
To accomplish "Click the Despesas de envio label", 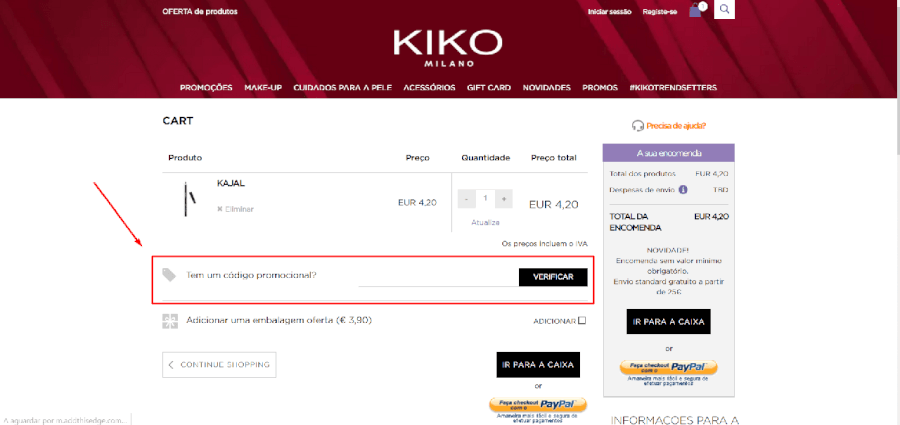I will pyautogui.click(x=642, y=190).
